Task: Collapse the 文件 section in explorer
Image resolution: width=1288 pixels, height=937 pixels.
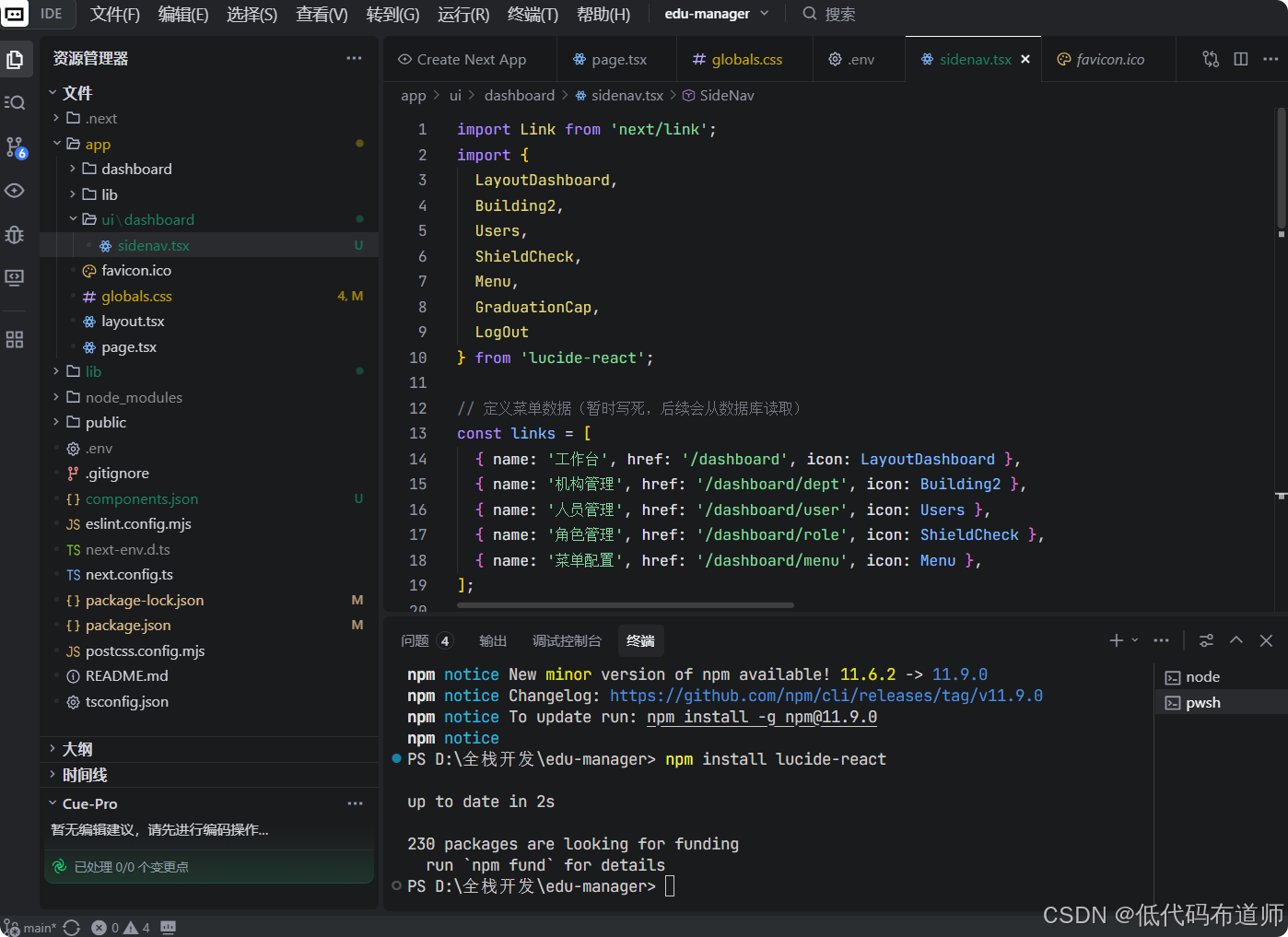Action: tap(53, 93)
